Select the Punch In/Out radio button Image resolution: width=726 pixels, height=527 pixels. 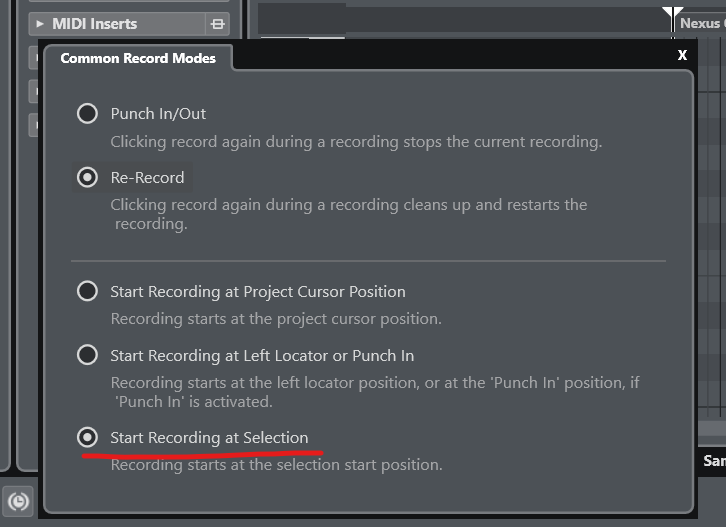[x=87, y=113]
